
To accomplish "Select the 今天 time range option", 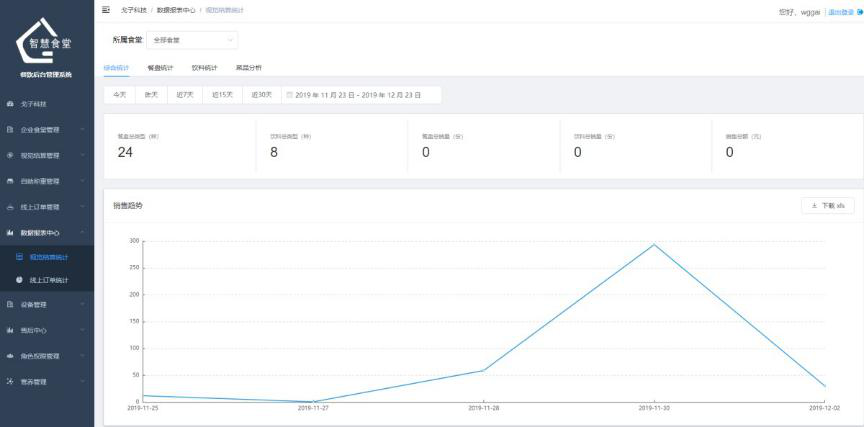I will pos(119,95).
